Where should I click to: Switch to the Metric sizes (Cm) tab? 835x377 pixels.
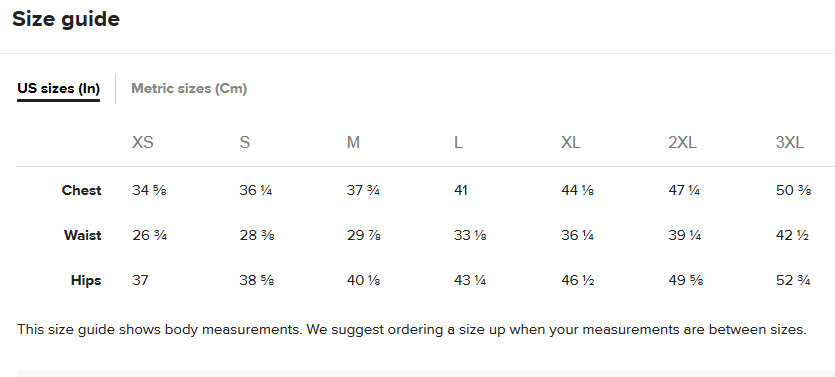point(189,88)
